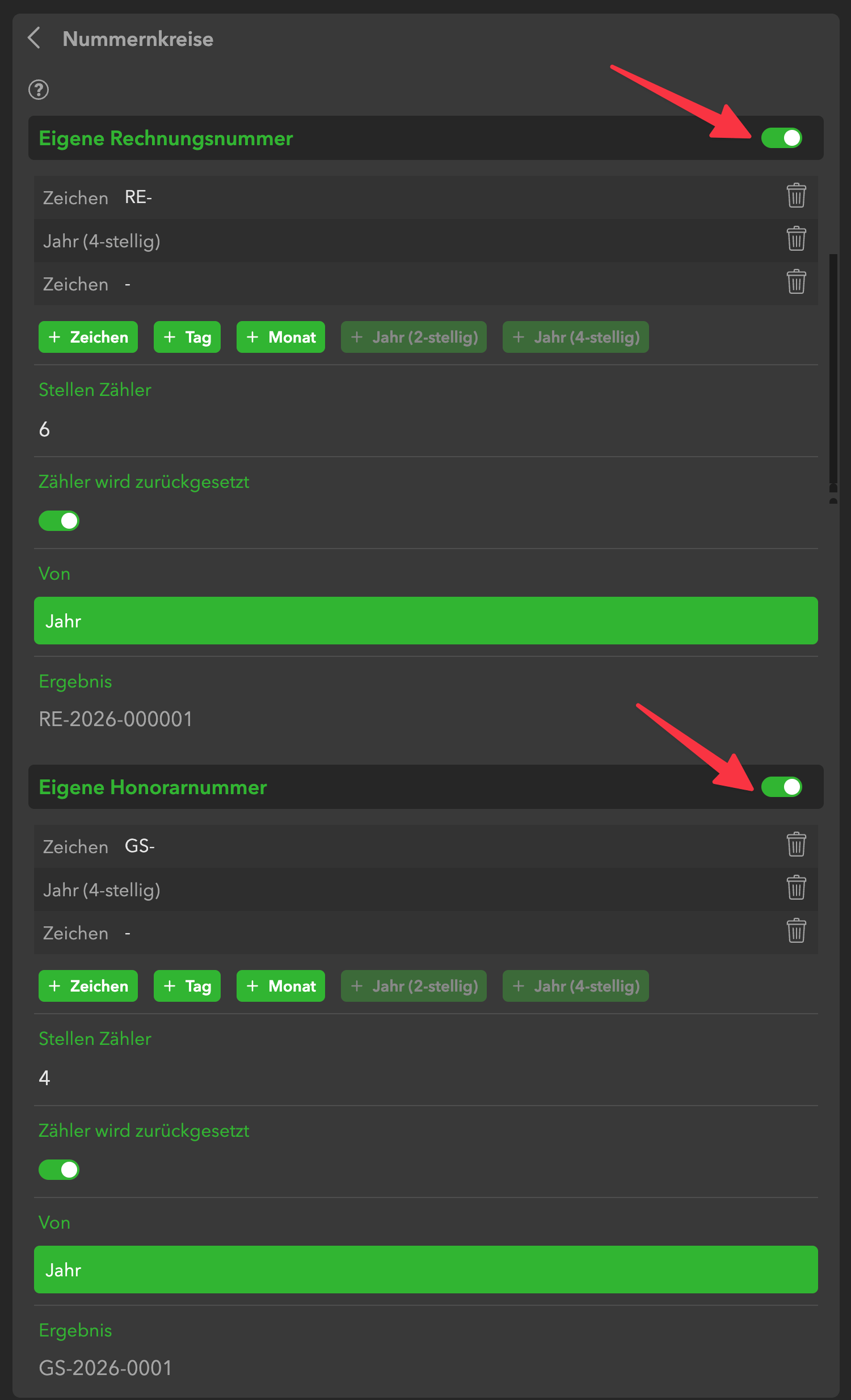Add a Zeichen element to Rechnungsnummer
The width and height of the screenshot is (851, 1400).
tap(88, 337)
